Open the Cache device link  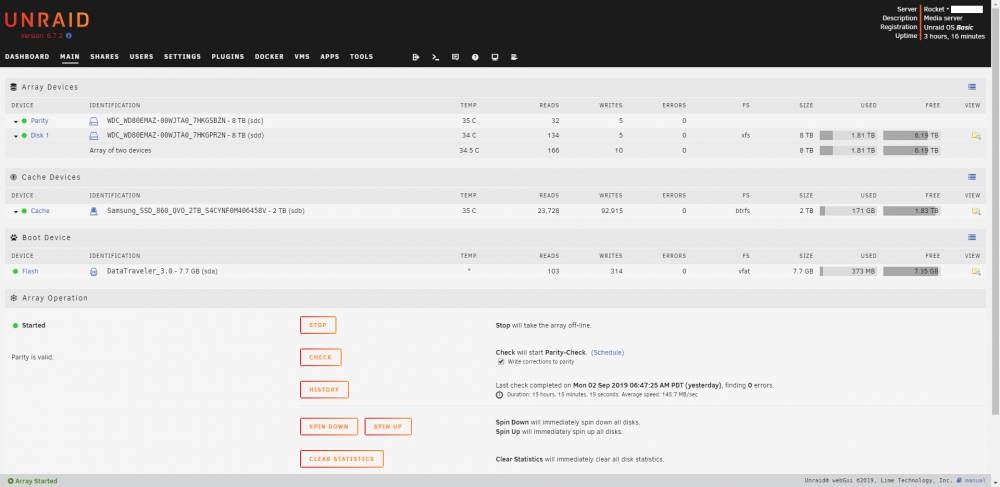40,211
